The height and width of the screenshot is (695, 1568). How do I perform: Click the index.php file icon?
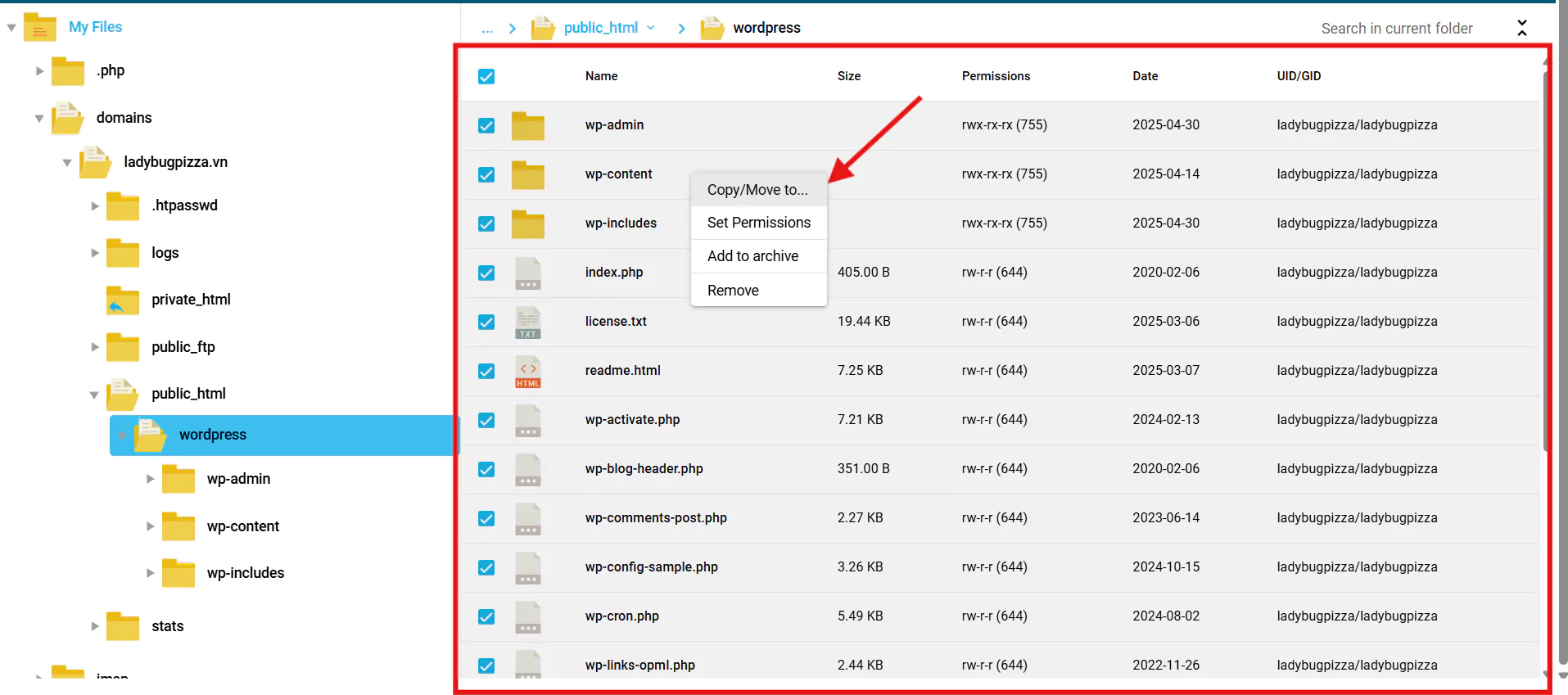click(528, 273)
